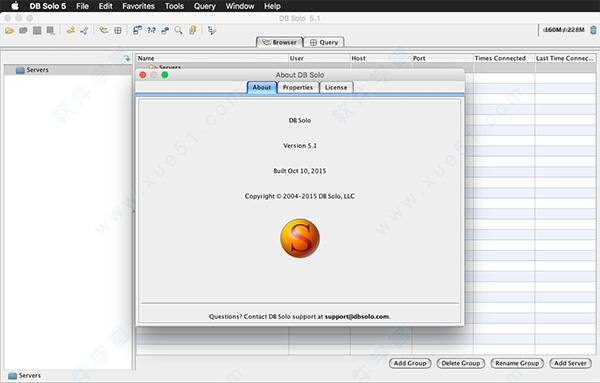This screenshot has height=383, width=600.
Task: Sort by the Name column header
Action: pos(212,58)
